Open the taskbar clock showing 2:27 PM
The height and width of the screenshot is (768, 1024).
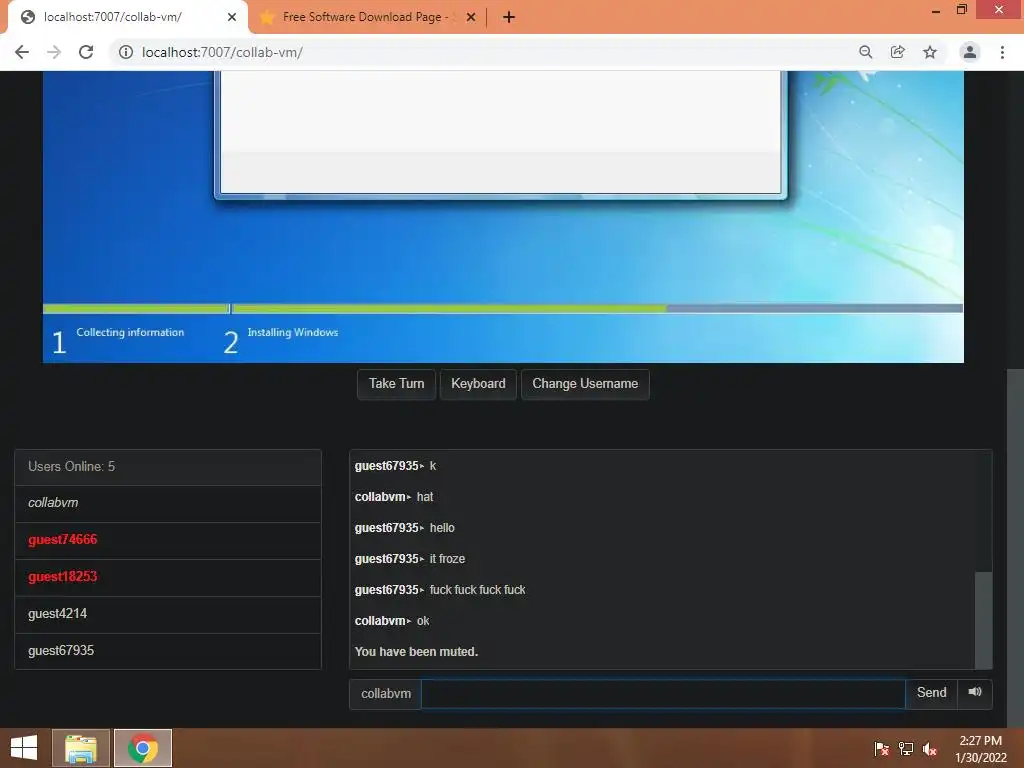pos(980,749)
